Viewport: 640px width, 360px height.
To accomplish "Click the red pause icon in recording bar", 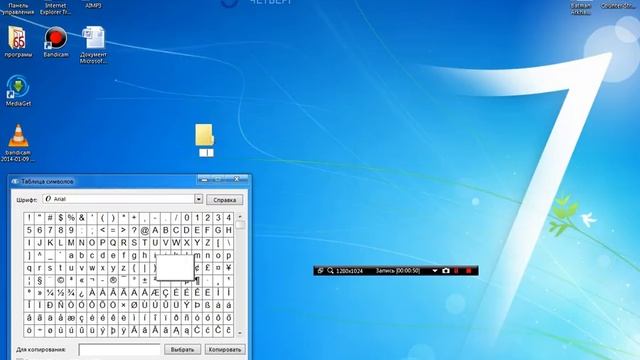I will point(457,271).
